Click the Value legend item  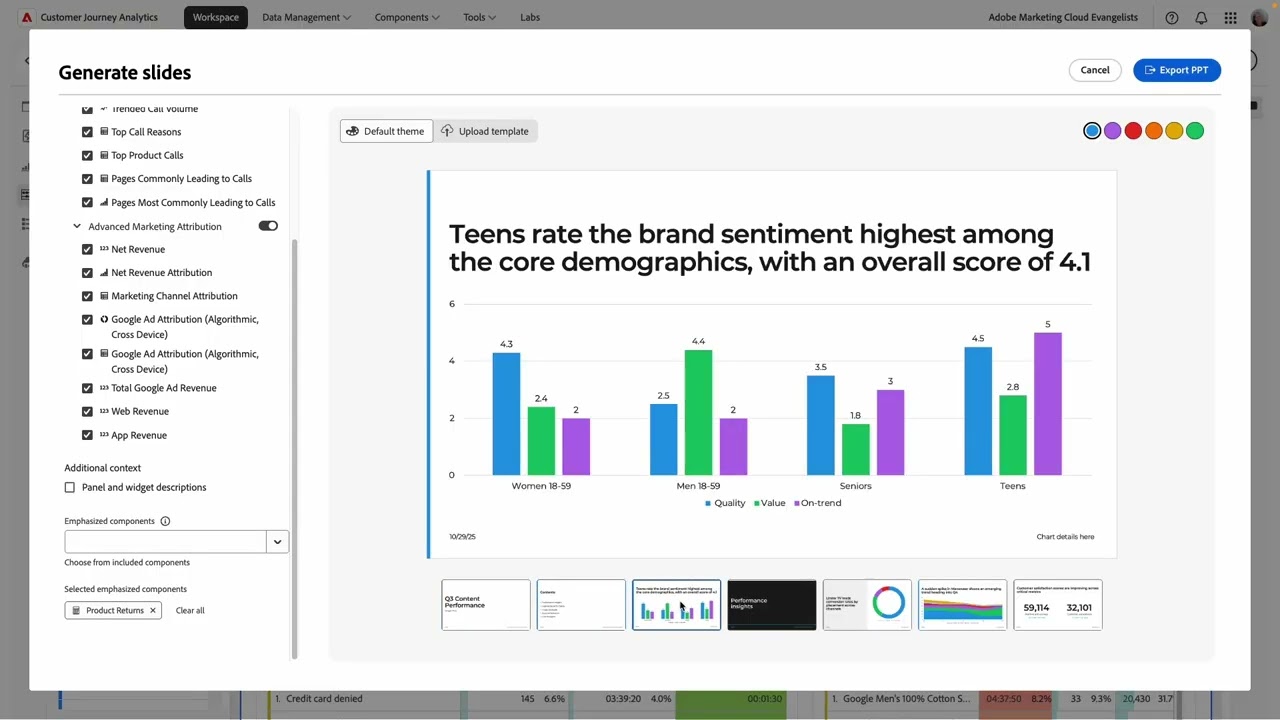[x=769, y=503]
